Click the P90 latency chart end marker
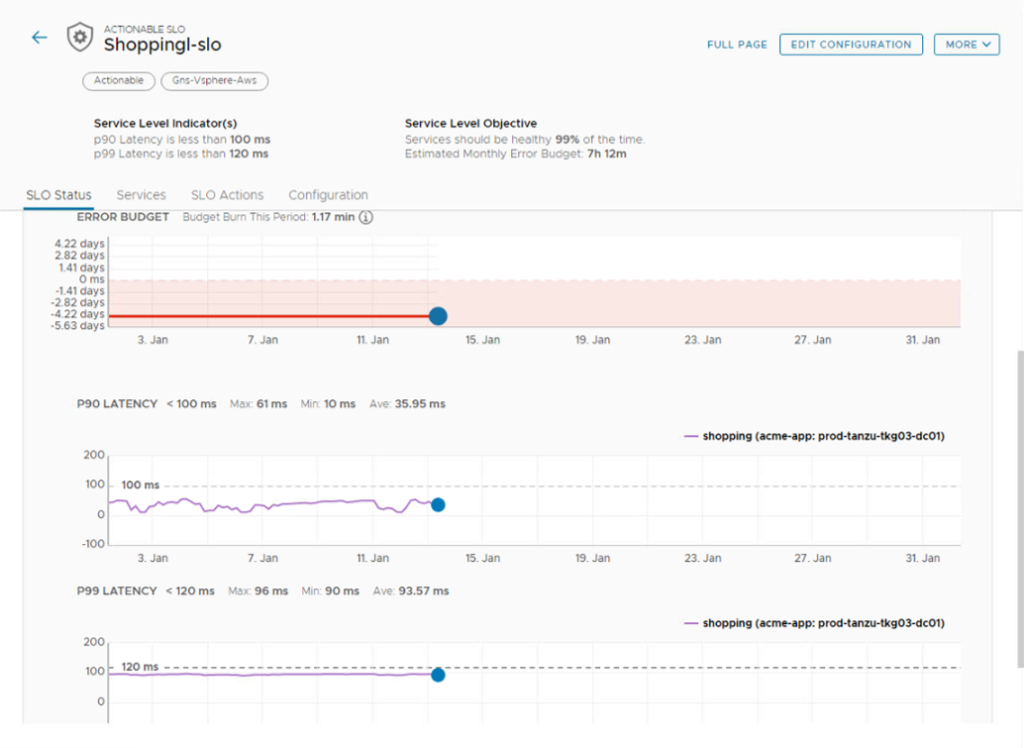The height and width of the screenshot is (748, 1024). (437, 505)
